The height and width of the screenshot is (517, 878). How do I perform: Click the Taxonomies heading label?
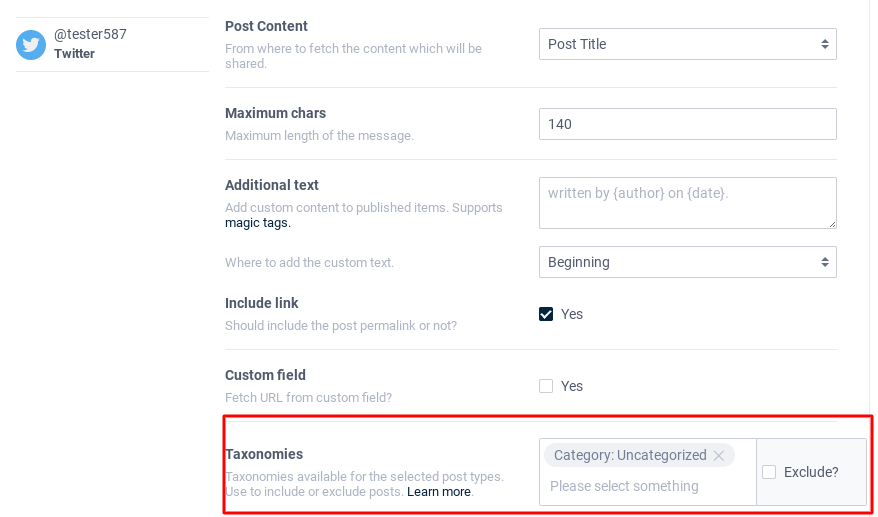tap(264, 454)
